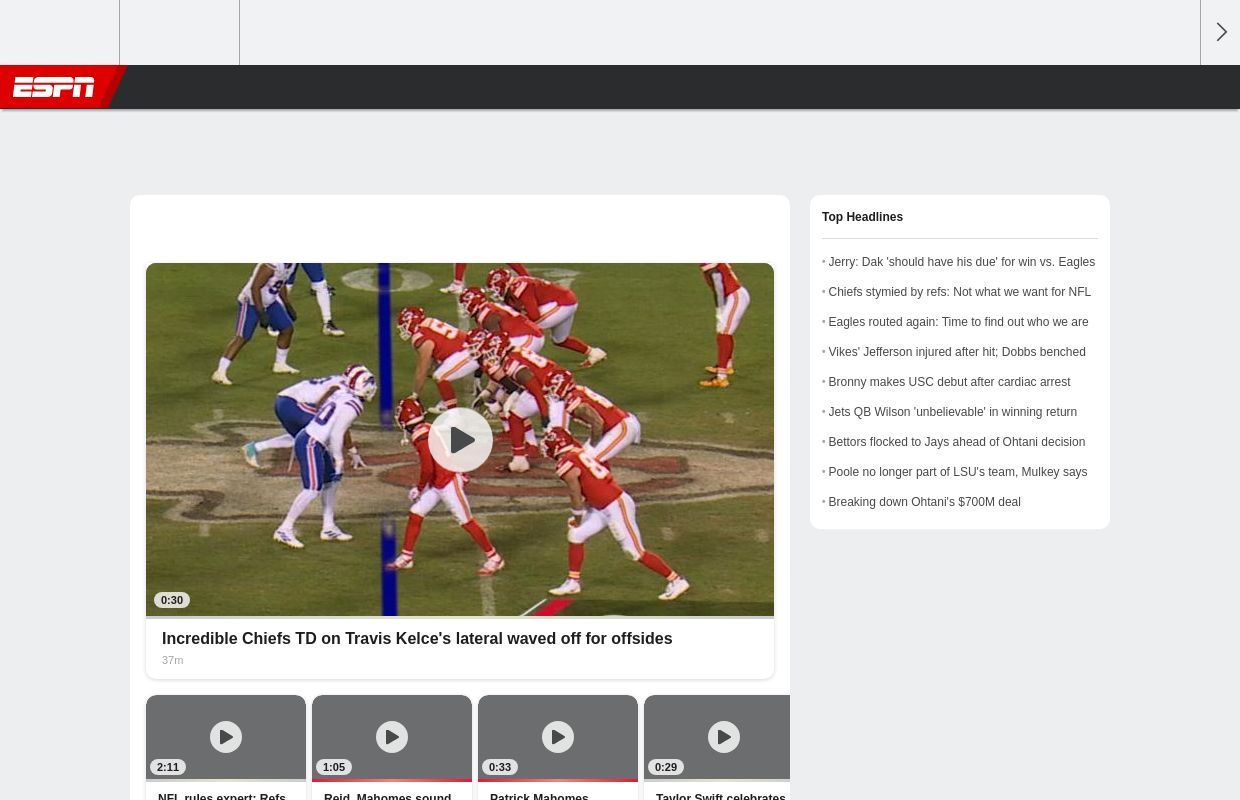This screenshot has height=800, width=1240.
Task: Click the red progress bar under Patrick Mahomes clip
Action: (557, 779)
